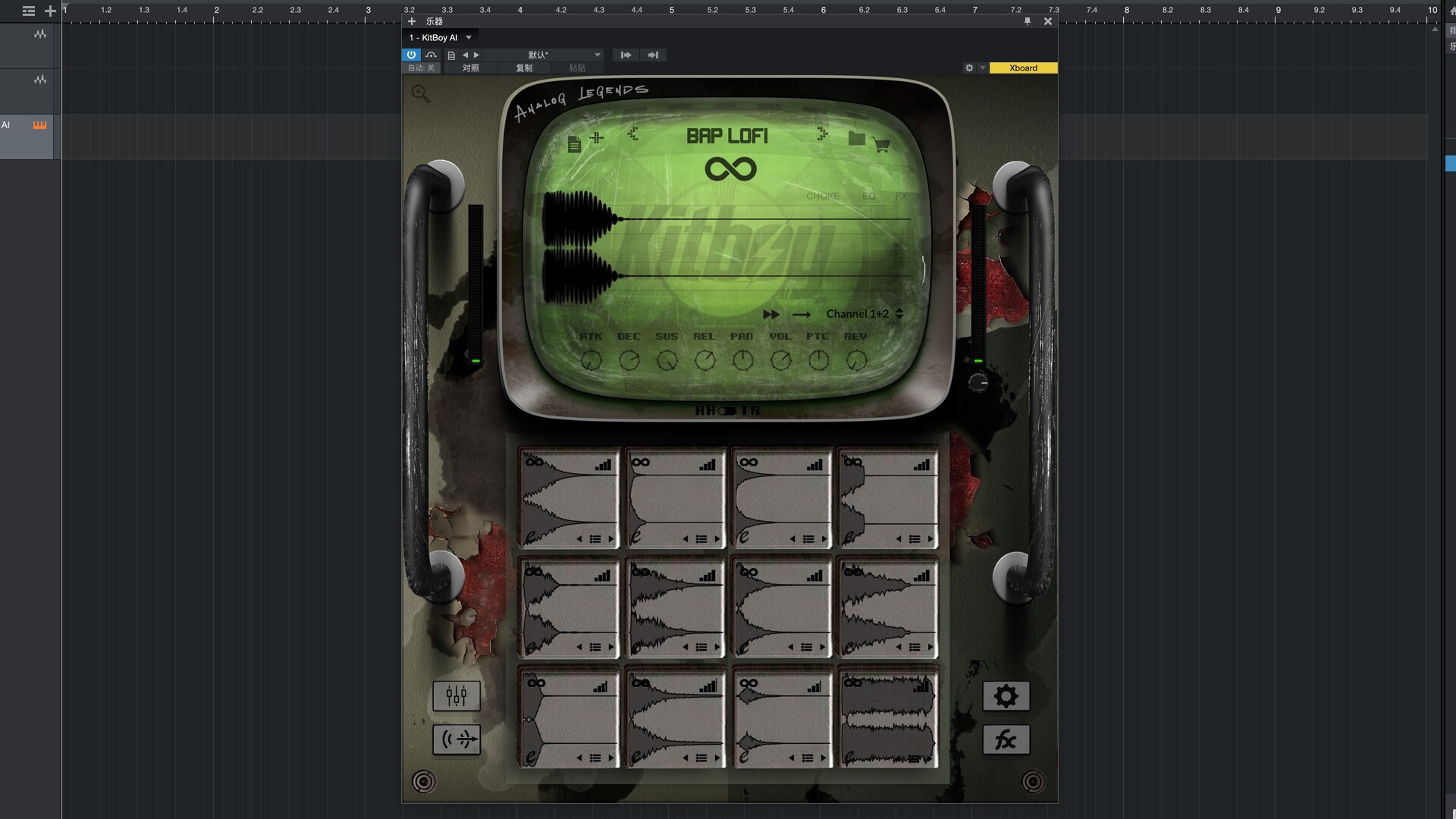Toggle the EQ option on screen
This screenshot has width=1456, height=819.
click(869, 196)
